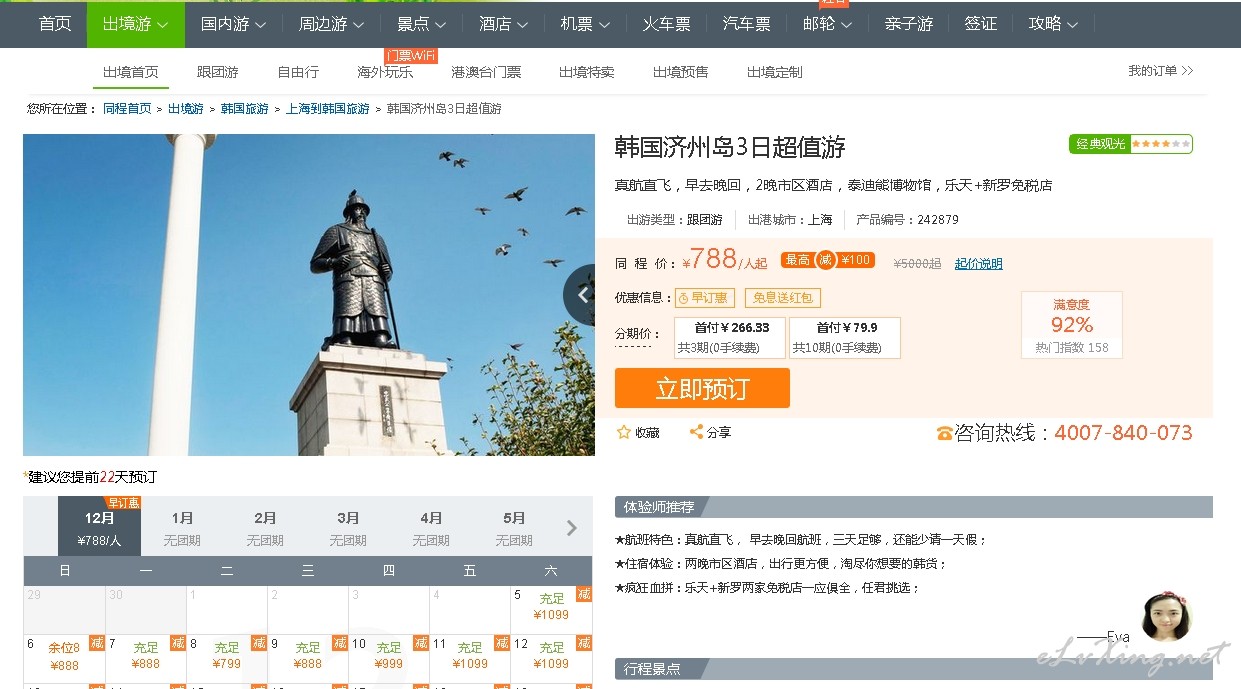Image resolution: width=1241 pixels, height=689 pixels.
Task: Expand the 国内游 navigation menu
Action: (x=234, y=24)
